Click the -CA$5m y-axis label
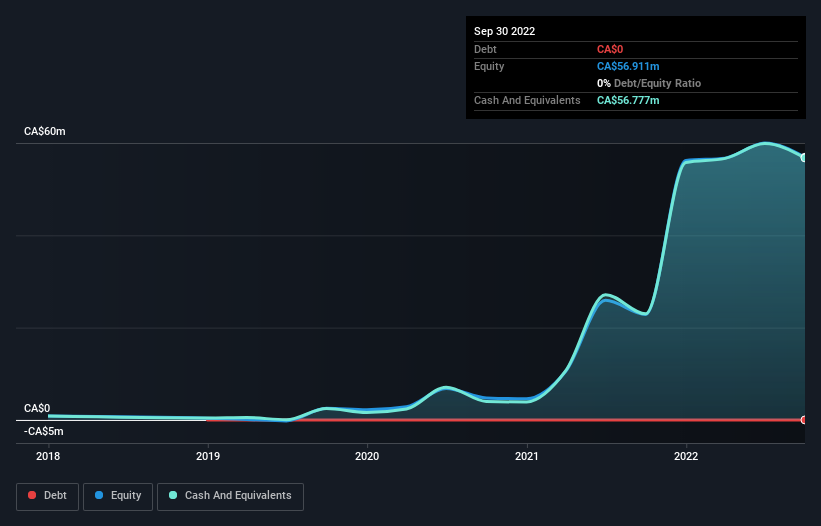Screen dimensions: 821x526 tap(43, 431)
